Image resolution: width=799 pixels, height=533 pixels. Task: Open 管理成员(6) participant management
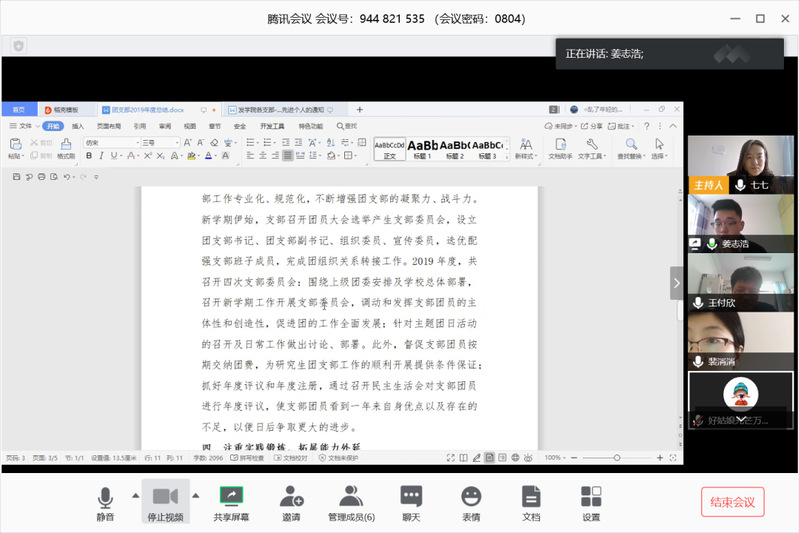351,503
